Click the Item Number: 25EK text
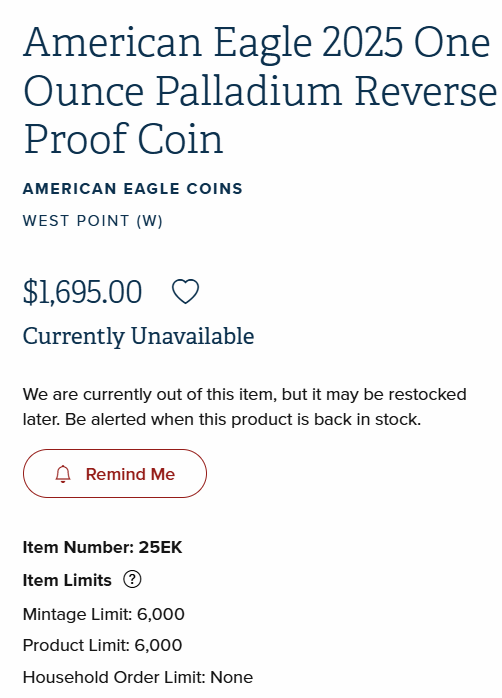This screenshot has height=698, width=502. tap(102, 547)
